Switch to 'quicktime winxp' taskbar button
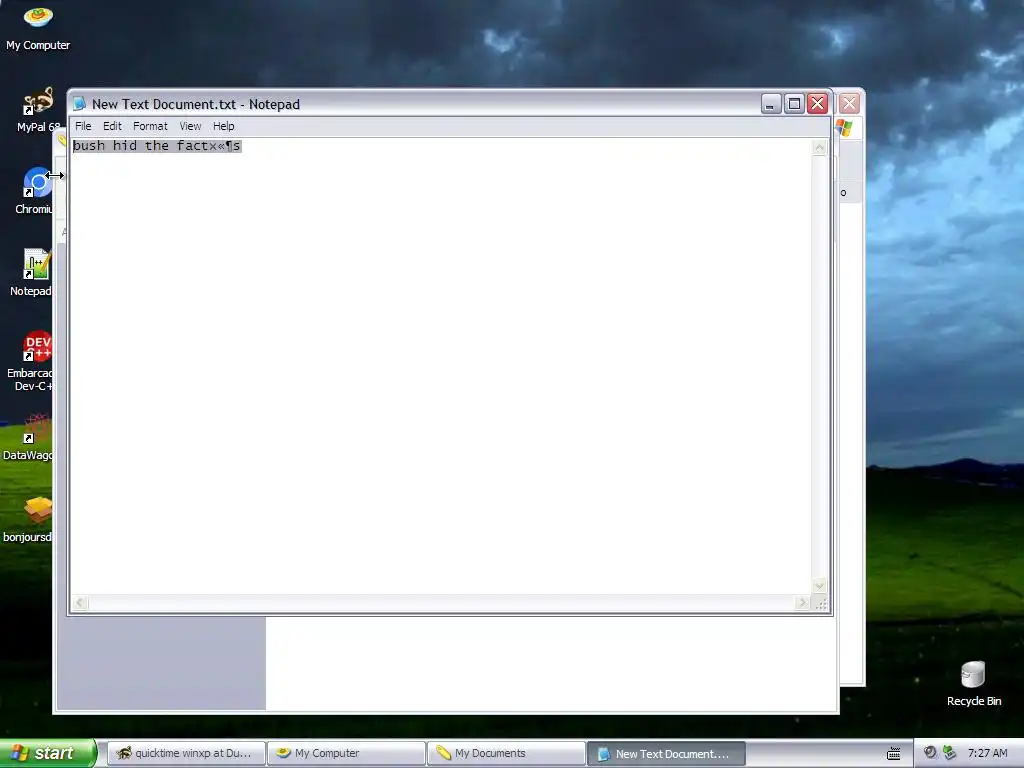 point(186,753)
